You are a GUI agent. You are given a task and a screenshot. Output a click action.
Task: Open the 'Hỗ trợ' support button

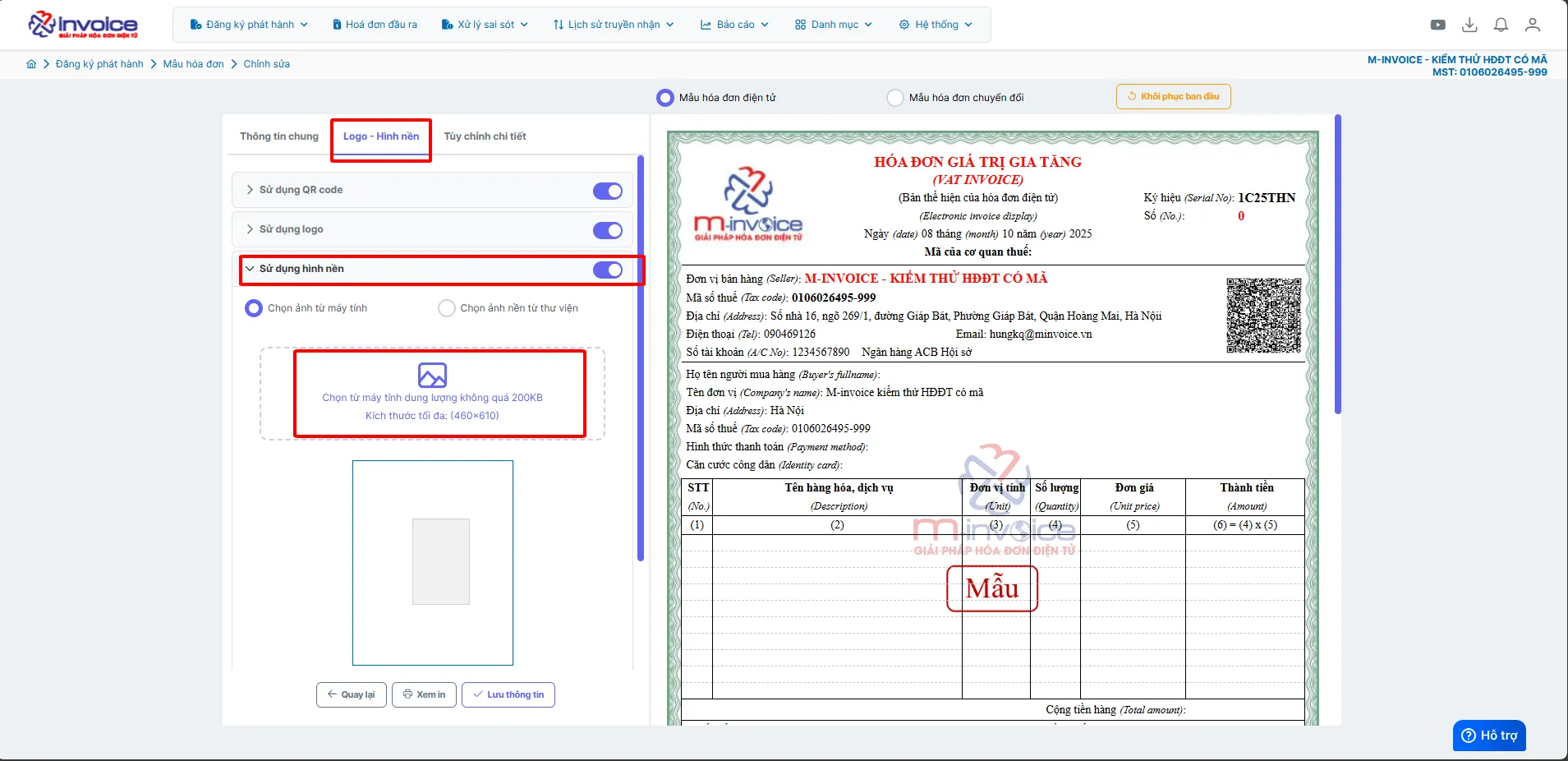pos(1489,736)
